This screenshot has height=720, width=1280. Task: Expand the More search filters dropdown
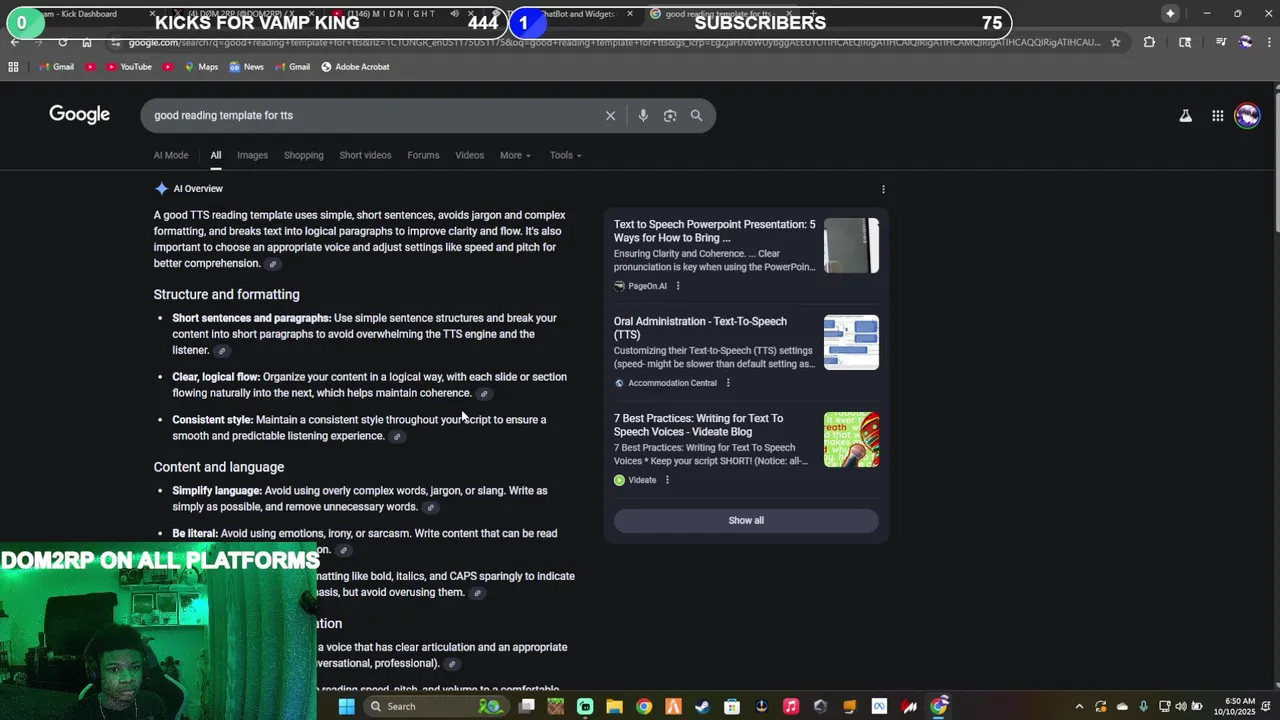pos(515,155)
